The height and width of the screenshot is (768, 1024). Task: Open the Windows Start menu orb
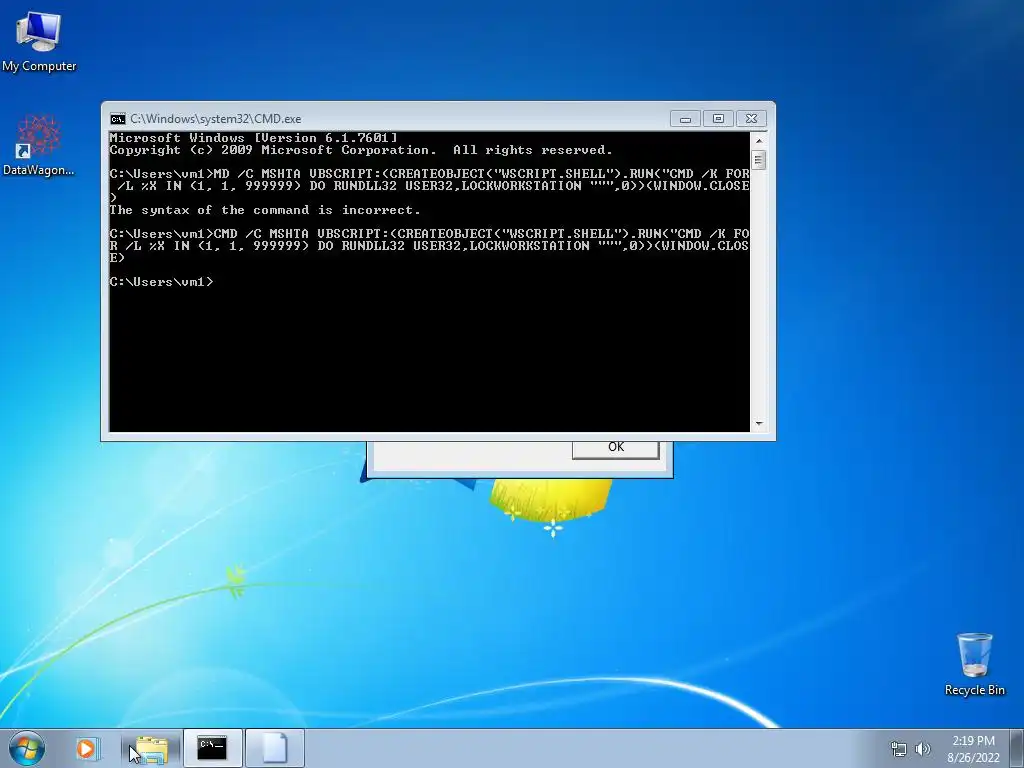(x=27, y=748)
